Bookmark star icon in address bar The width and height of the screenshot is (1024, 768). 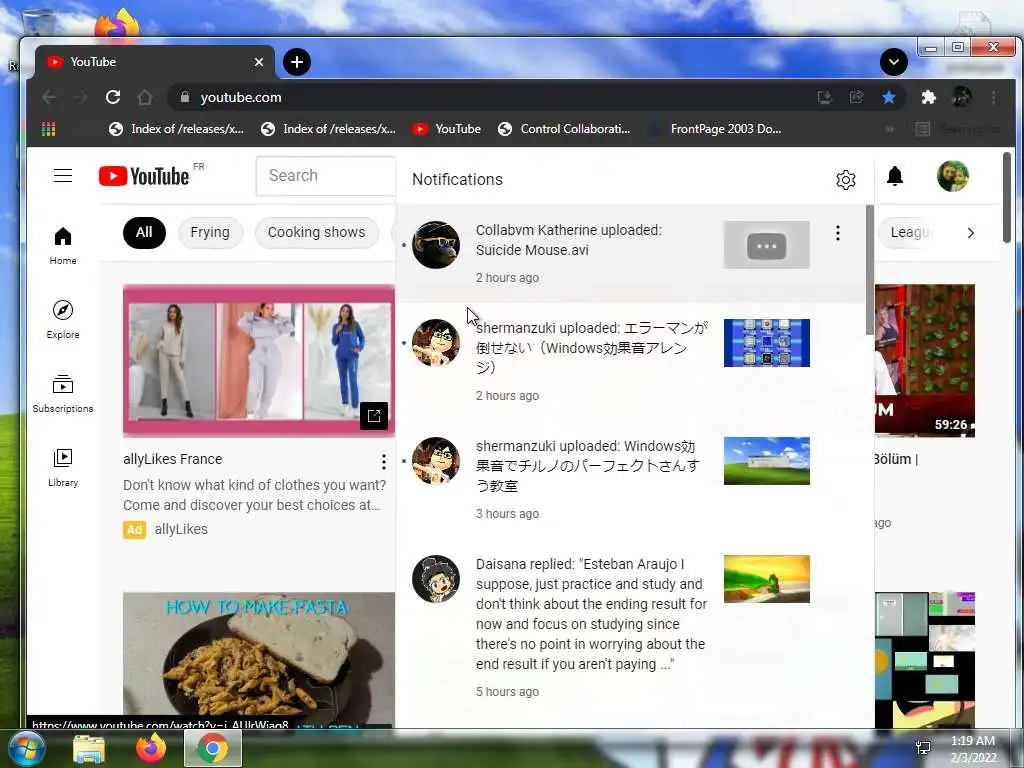[889, 97]
